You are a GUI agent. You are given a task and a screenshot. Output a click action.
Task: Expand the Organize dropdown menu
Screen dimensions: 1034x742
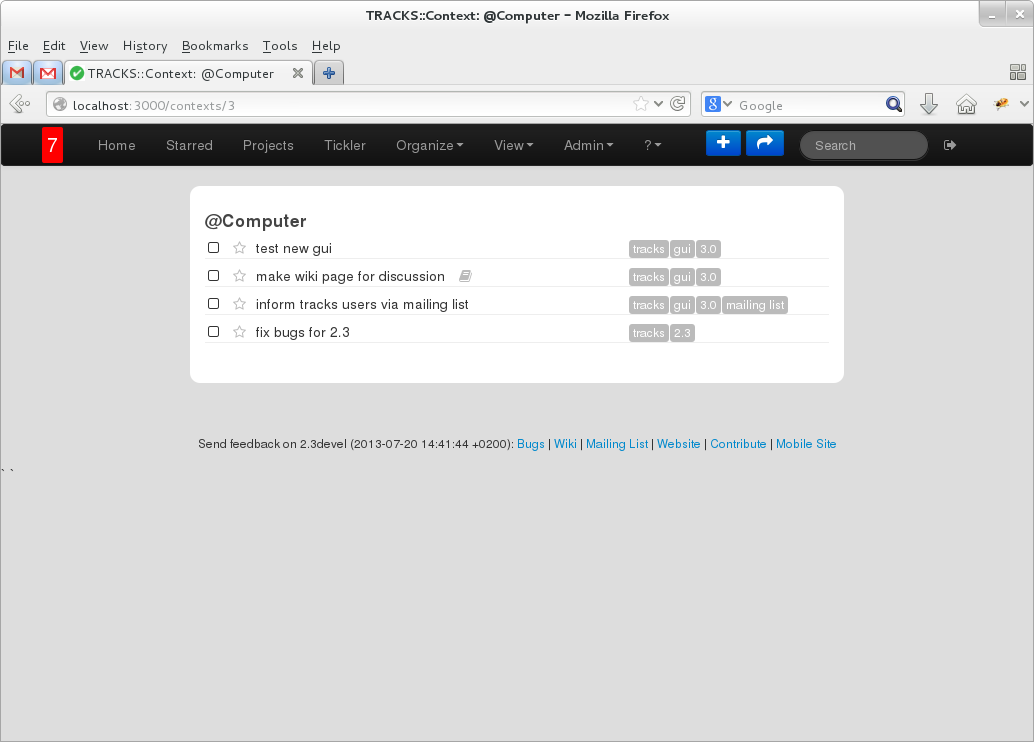(429, 145)
